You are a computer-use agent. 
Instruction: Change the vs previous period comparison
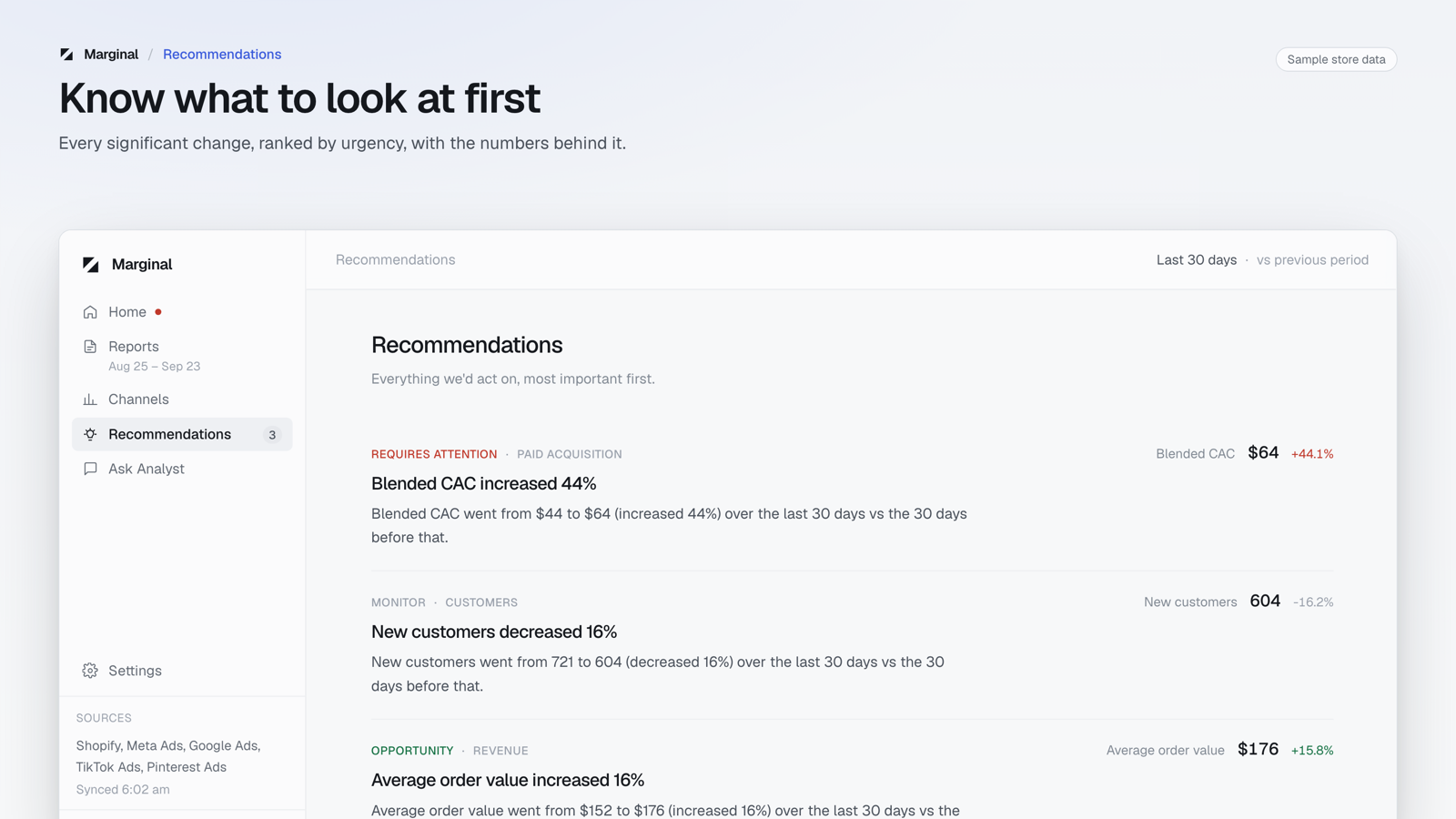[1312, 260]
